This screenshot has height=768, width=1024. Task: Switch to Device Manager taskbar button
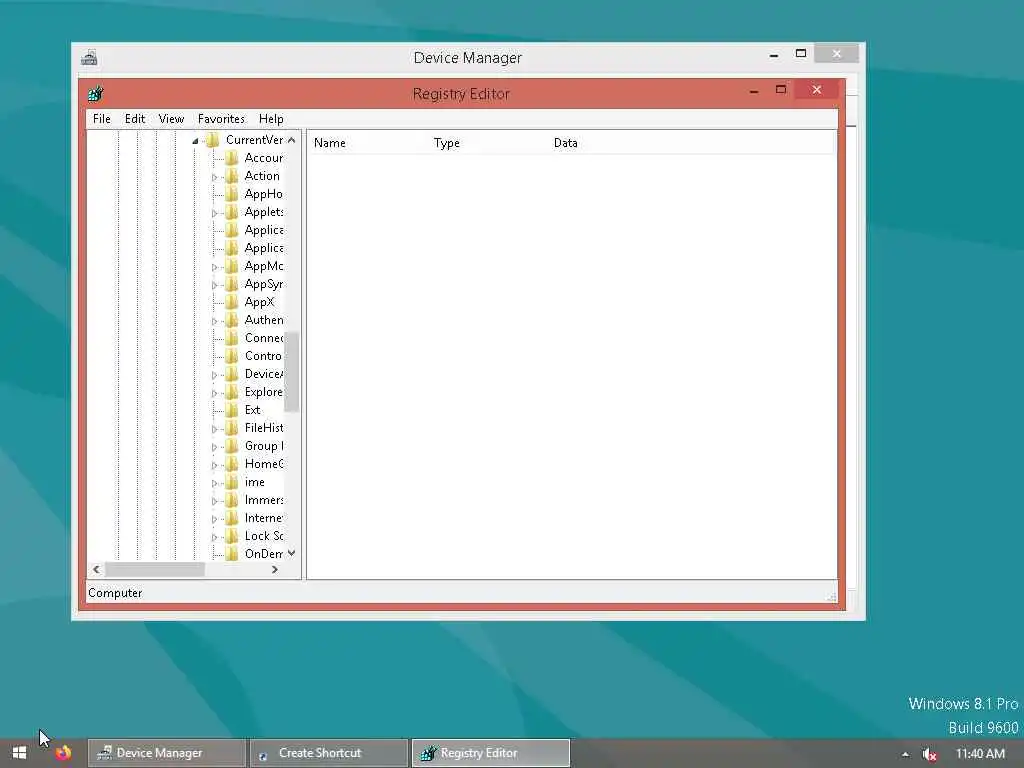167,753
